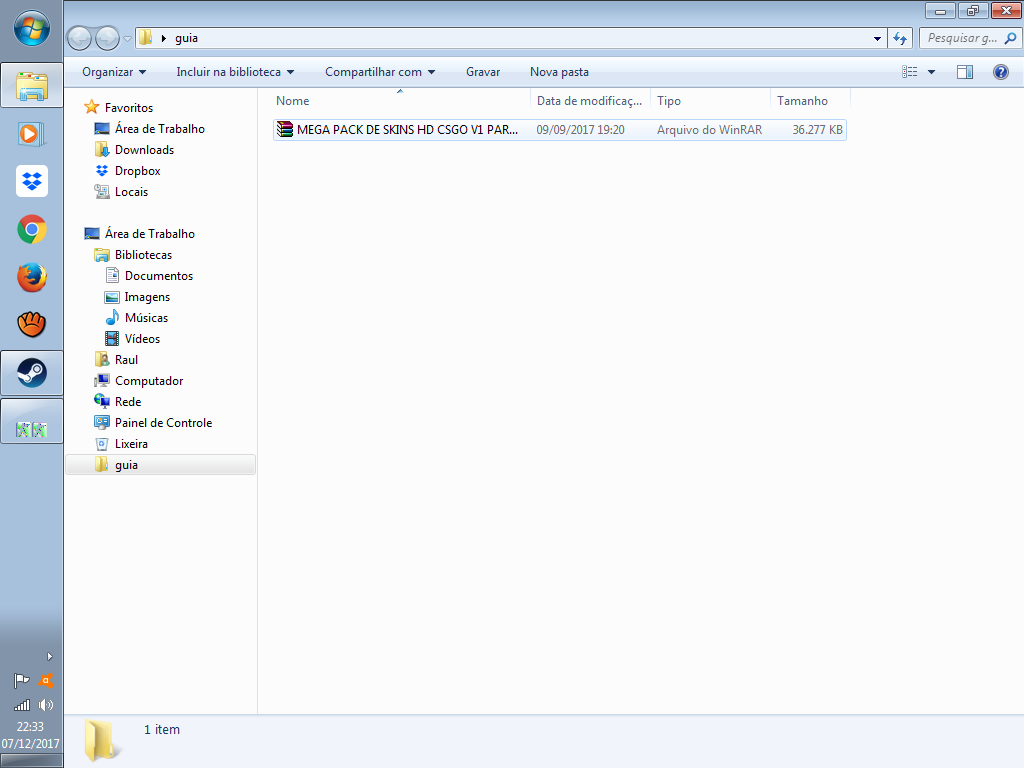Launch Firefox from the taskbar
Image resolution: width=1024 pixels, height=768 pixels.
point(31,277)
